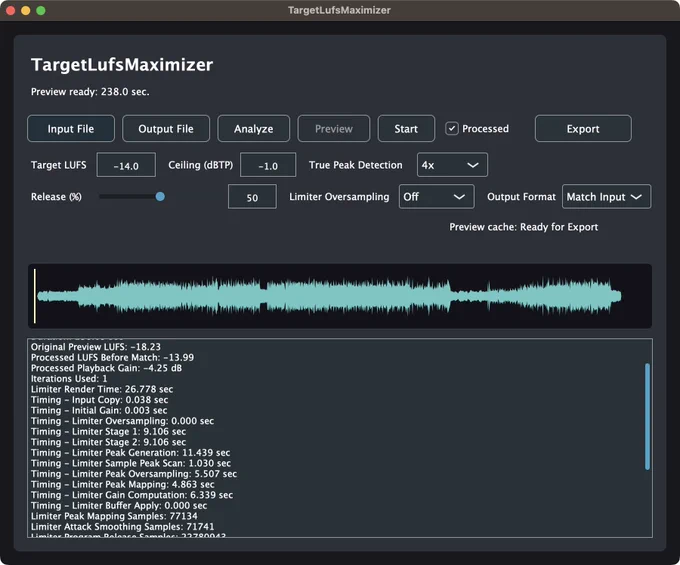Click the Release percent value field
This screenshot has height=565, width=680.
click(x=252, y=197)
